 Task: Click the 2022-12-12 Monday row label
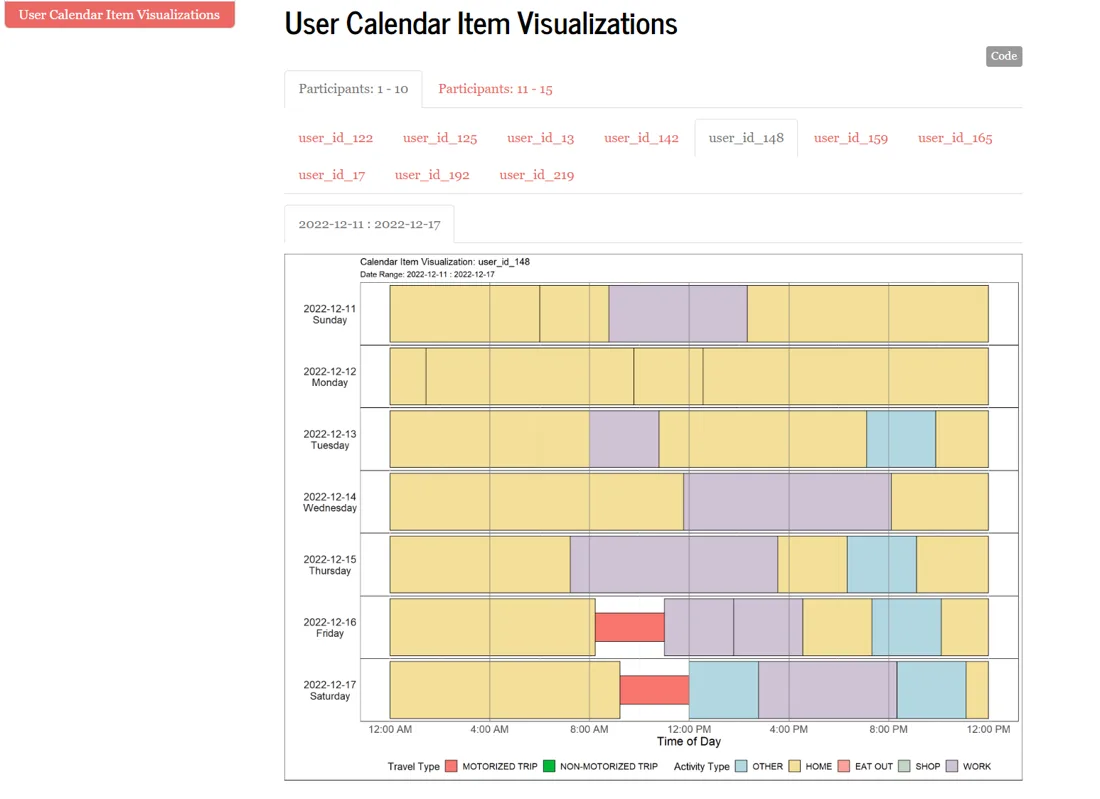(x=329, y=377)
